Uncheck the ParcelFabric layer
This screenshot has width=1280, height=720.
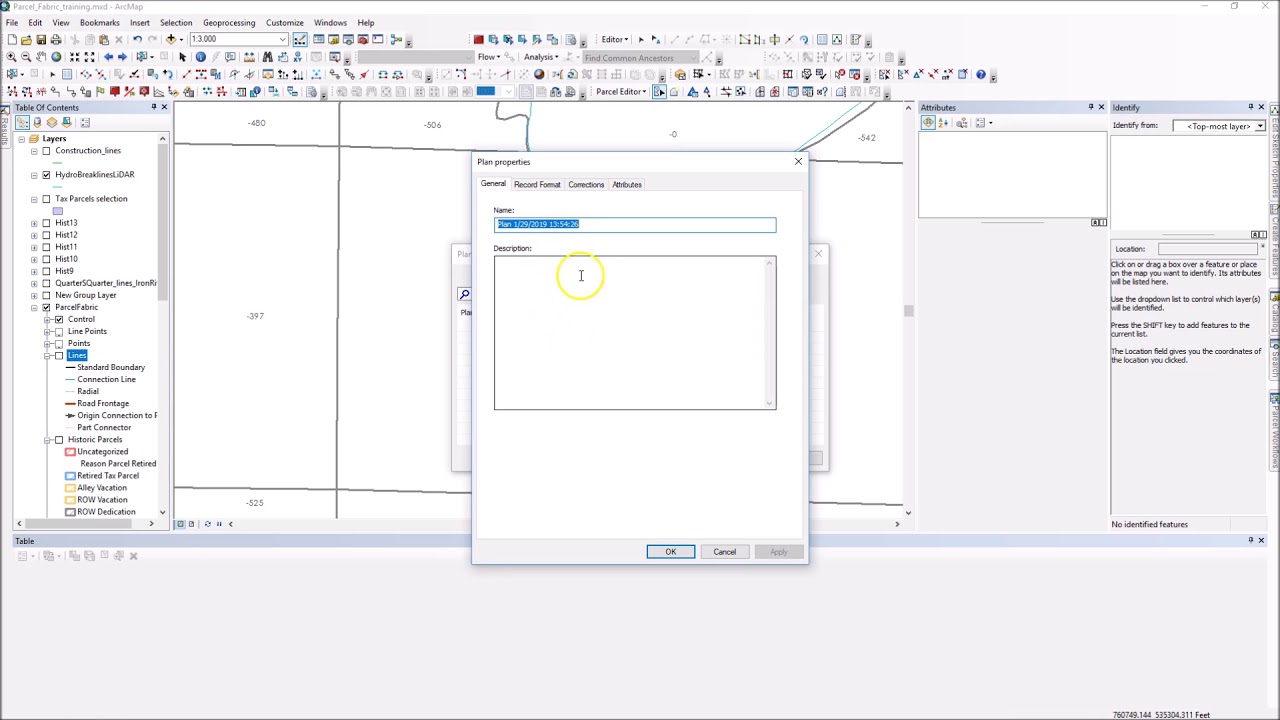46,306
